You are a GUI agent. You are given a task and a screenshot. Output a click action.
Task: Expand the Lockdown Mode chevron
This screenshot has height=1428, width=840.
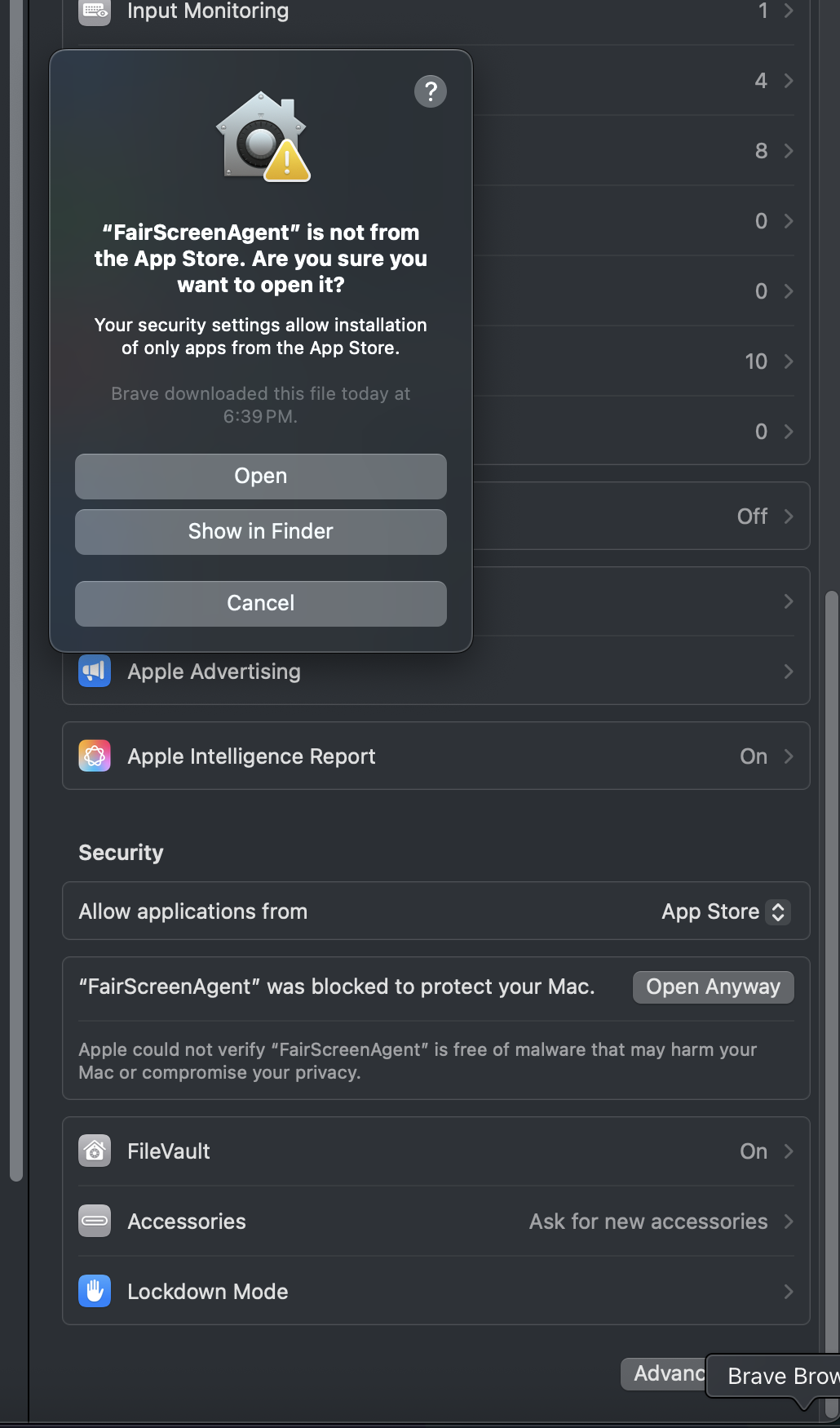788,1292
